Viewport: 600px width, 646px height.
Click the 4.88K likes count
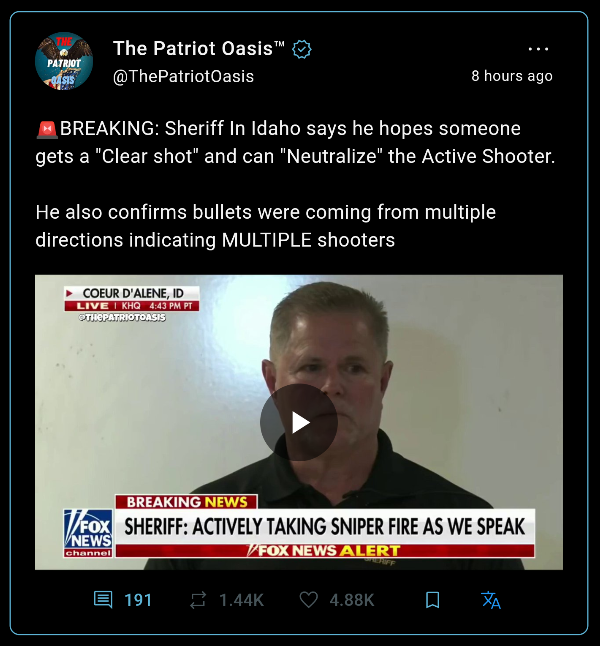coord(352,600)
